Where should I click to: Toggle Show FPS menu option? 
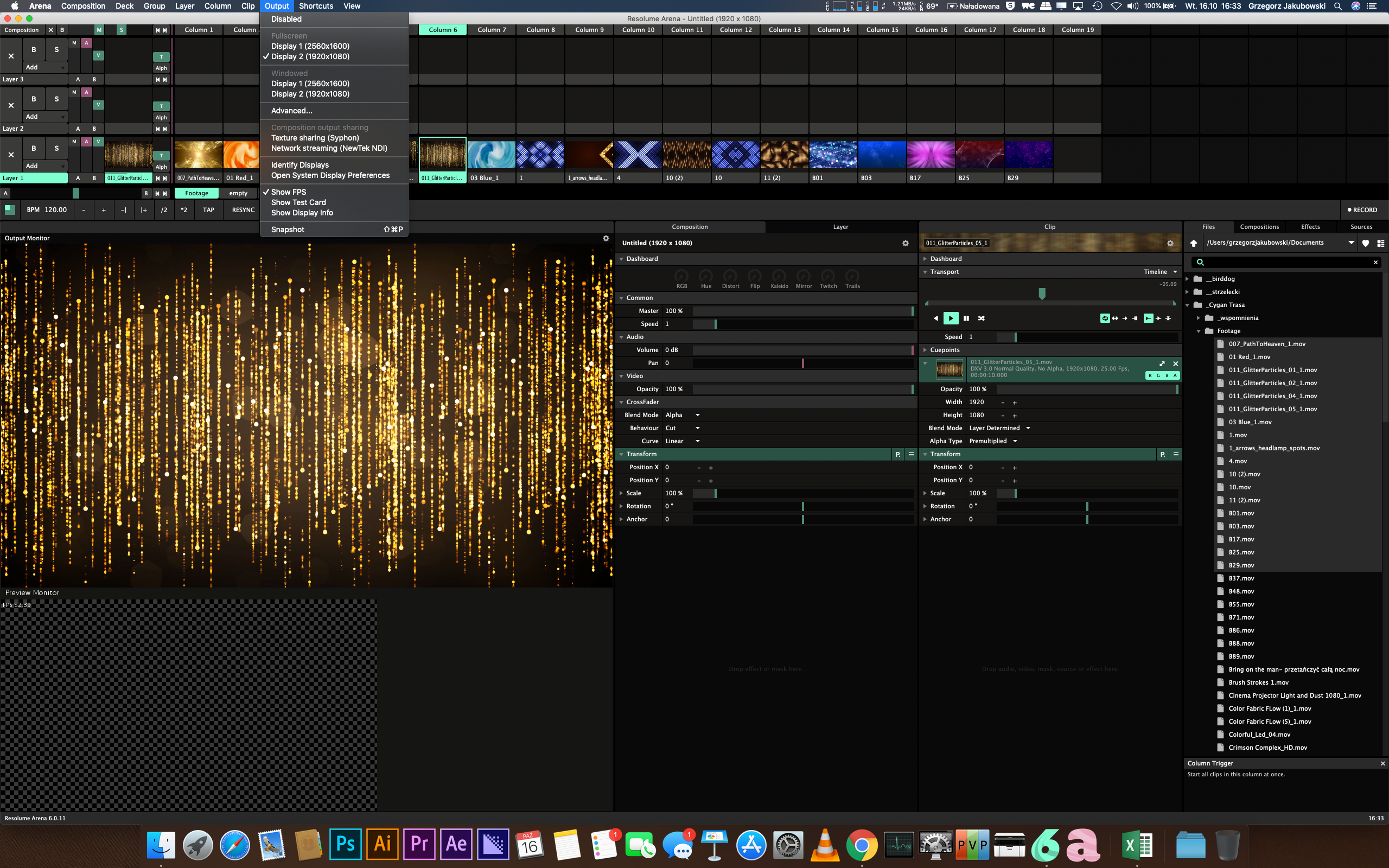click(x=288, y=192)
